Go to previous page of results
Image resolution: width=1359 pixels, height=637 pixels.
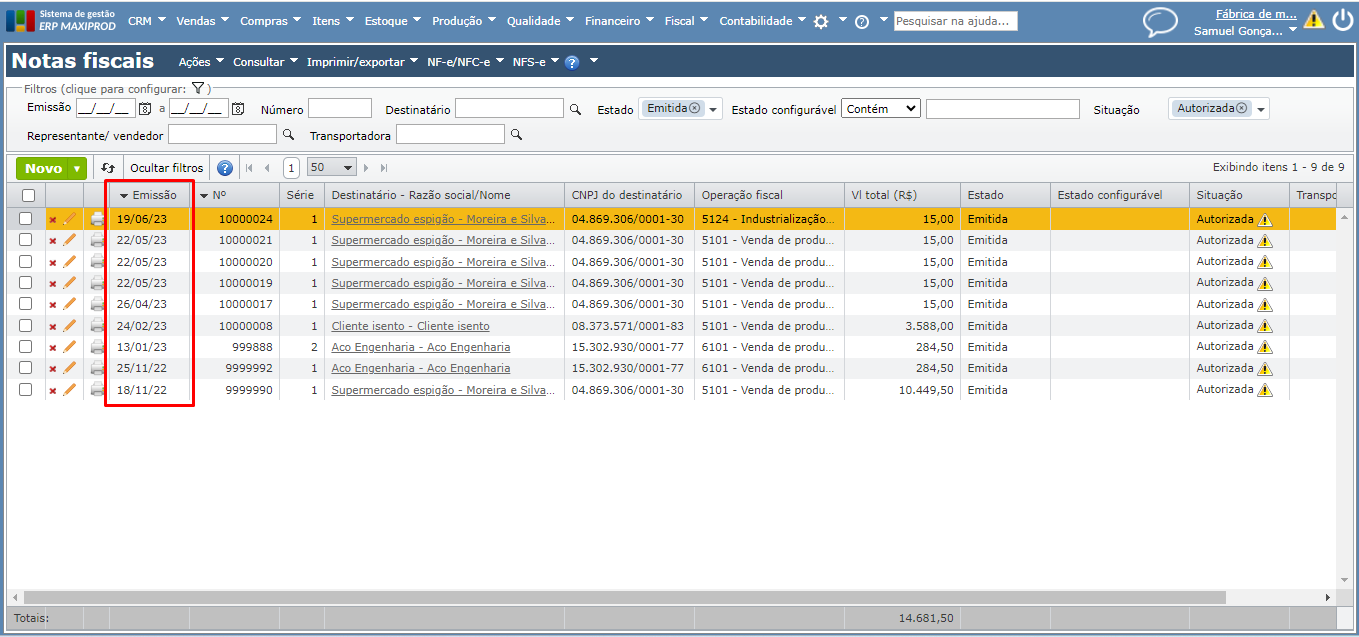(267, 168)
